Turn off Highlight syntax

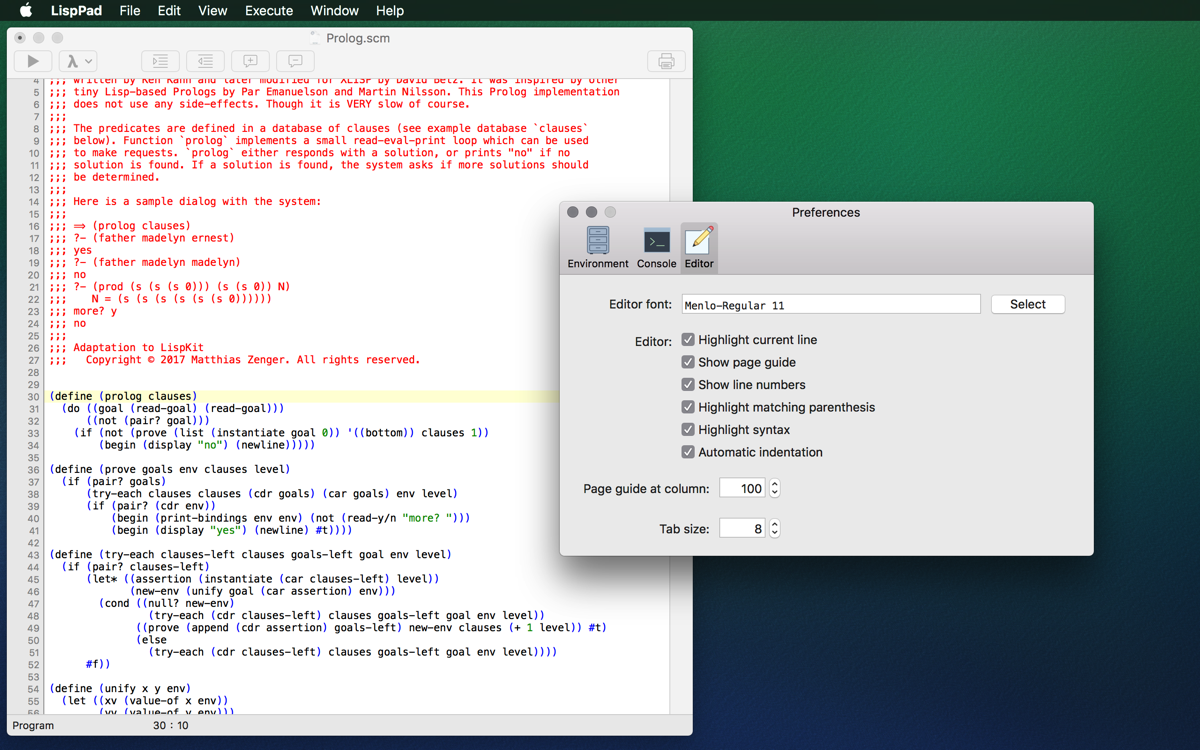coord(688,430)
